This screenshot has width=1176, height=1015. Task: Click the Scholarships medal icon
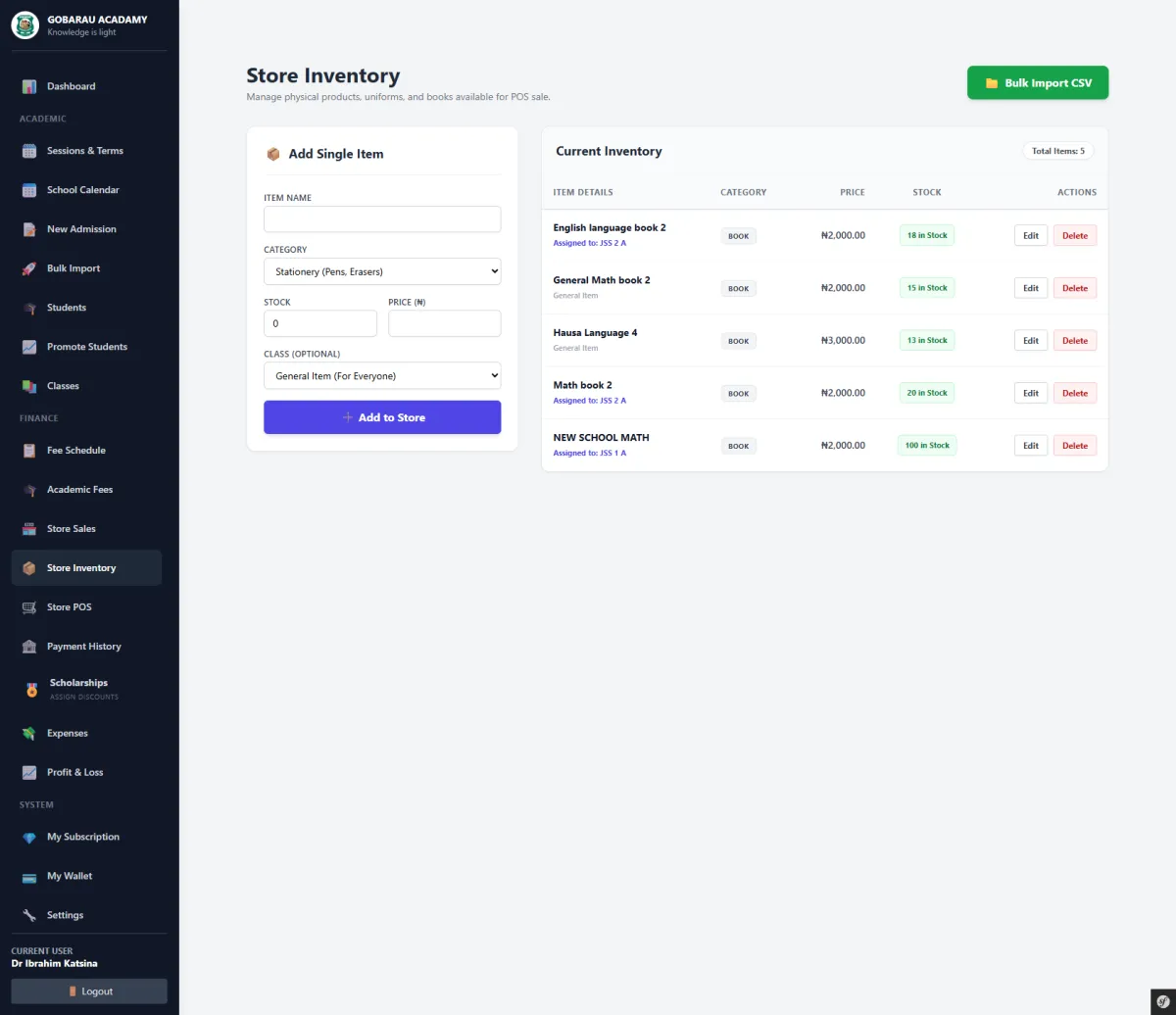tap(31, 690)
